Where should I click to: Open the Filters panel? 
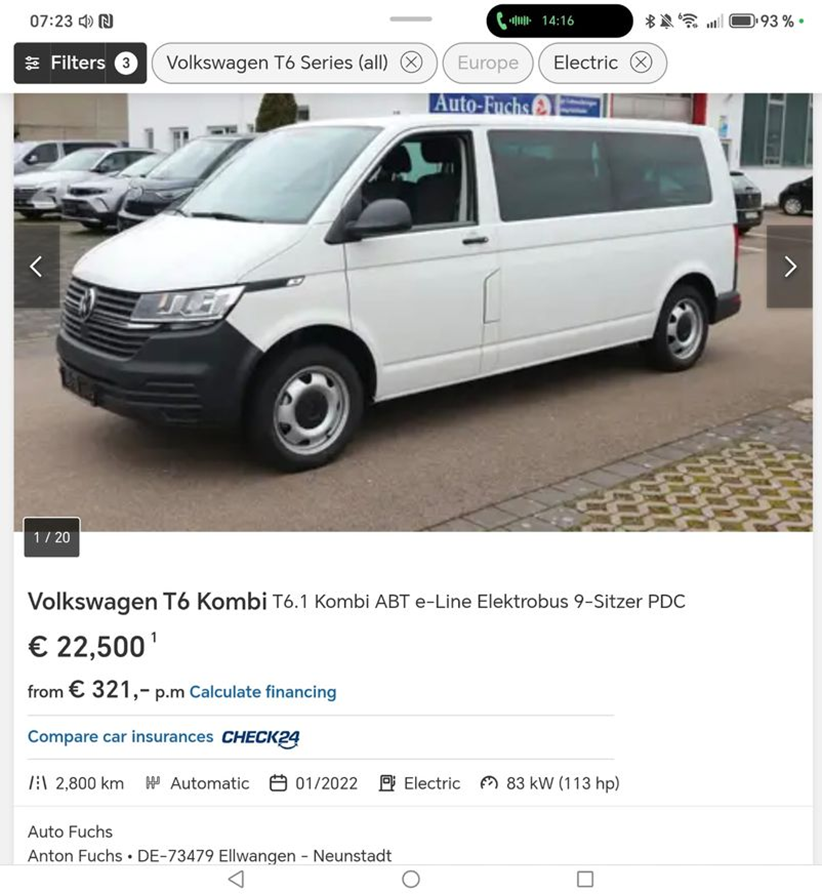point(80,63)
